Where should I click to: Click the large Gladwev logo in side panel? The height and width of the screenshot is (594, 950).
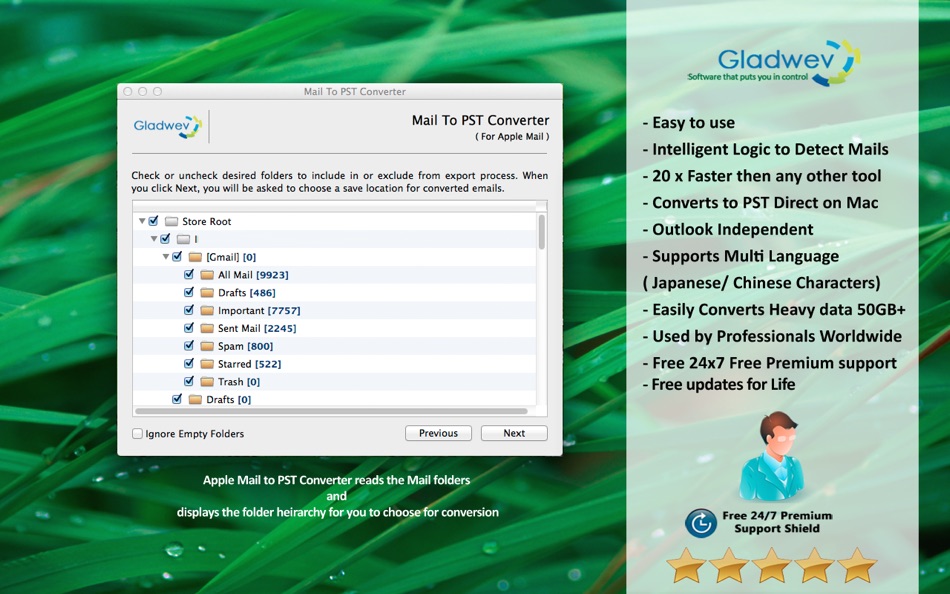click(x=774, y=63)
